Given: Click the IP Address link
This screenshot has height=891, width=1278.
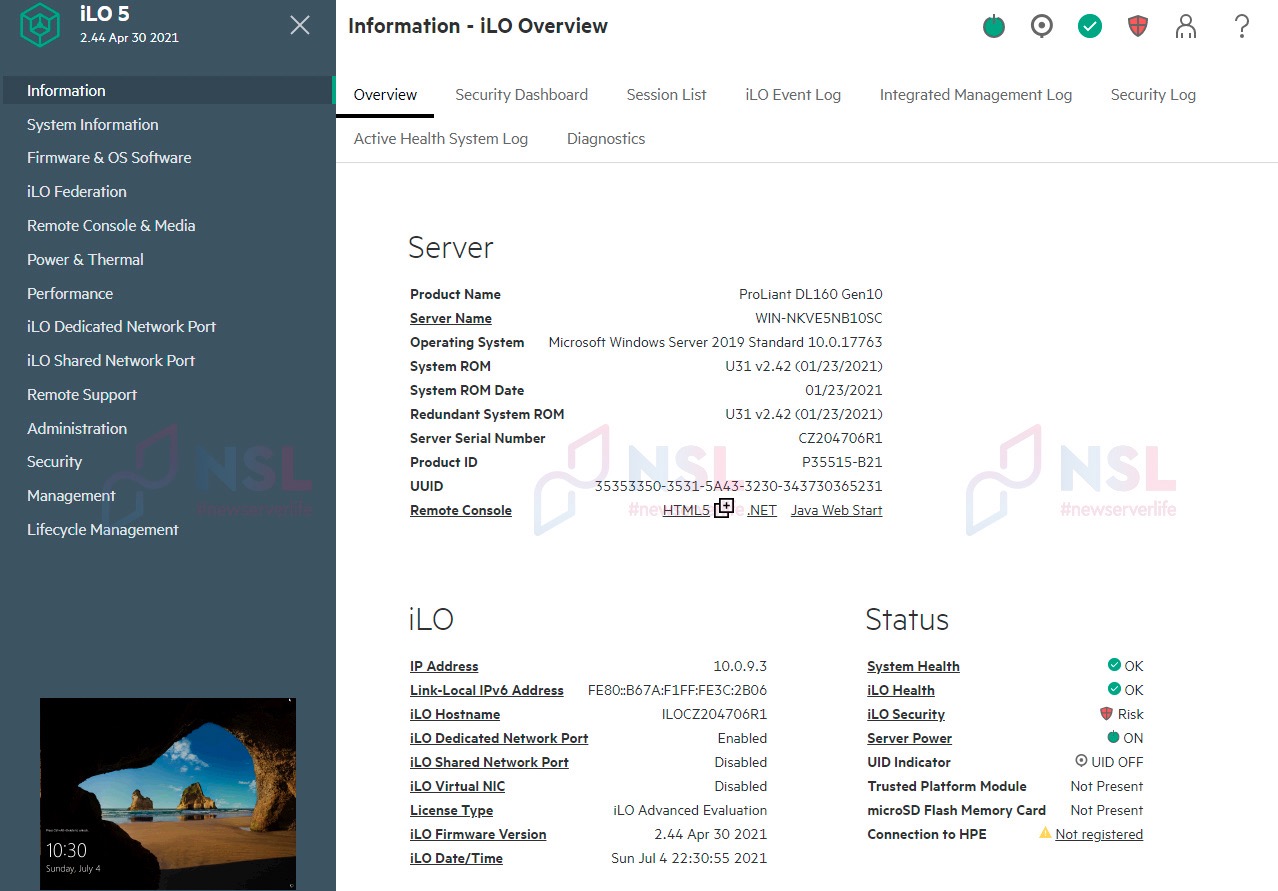Looking at the screenshot, I should point(444,666).
